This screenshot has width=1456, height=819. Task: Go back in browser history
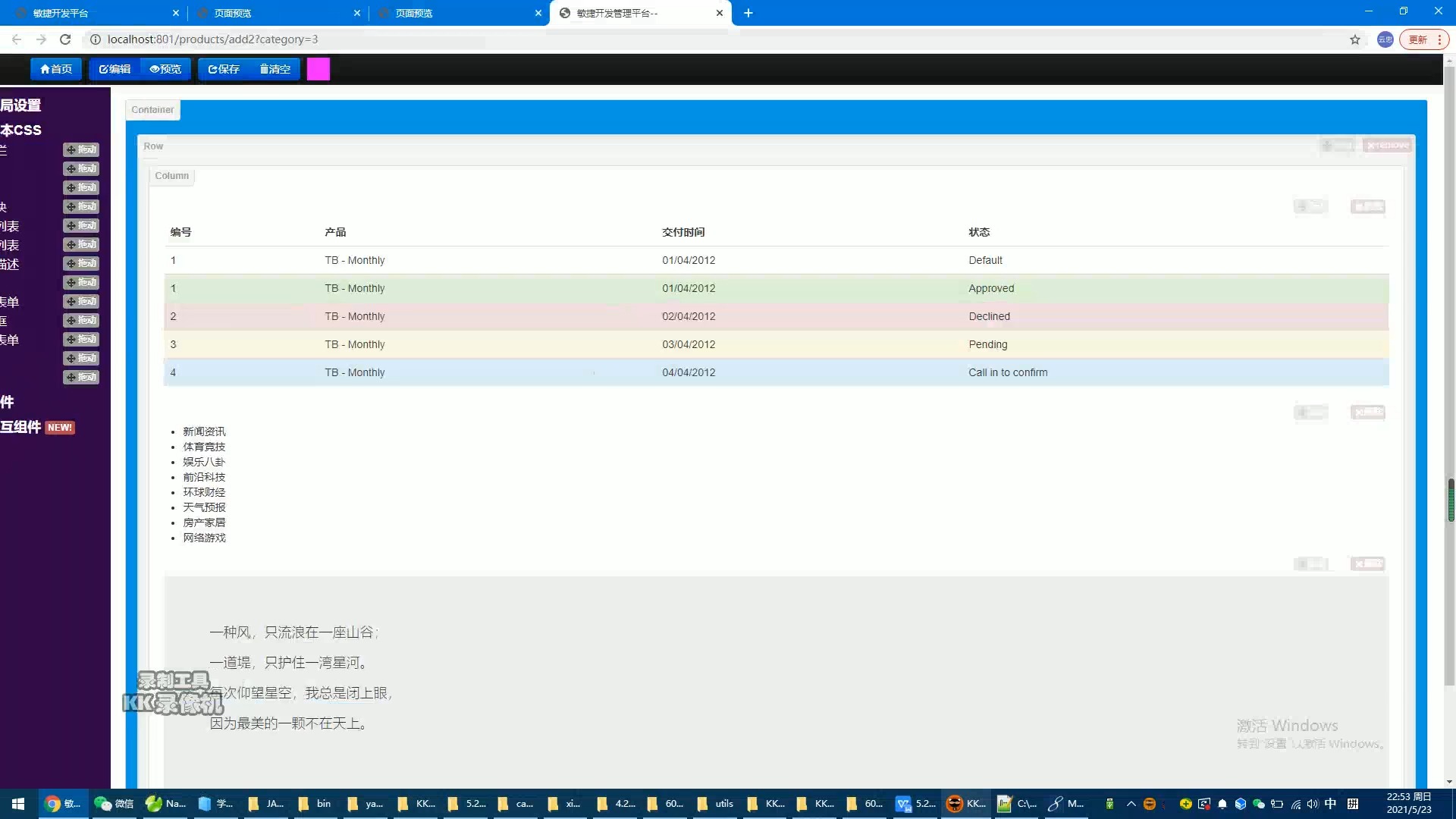(17, 39)
